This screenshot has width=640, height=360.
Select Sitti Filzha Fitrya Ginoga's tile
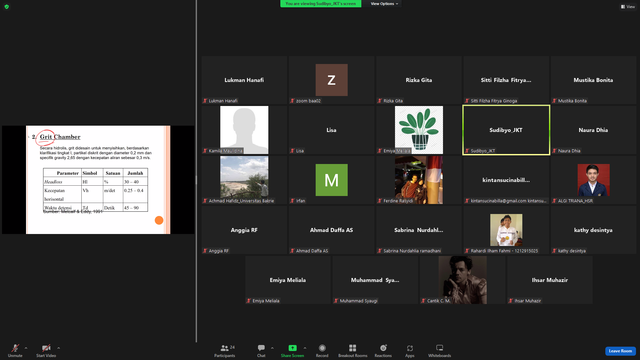click(x=506, y=80)
